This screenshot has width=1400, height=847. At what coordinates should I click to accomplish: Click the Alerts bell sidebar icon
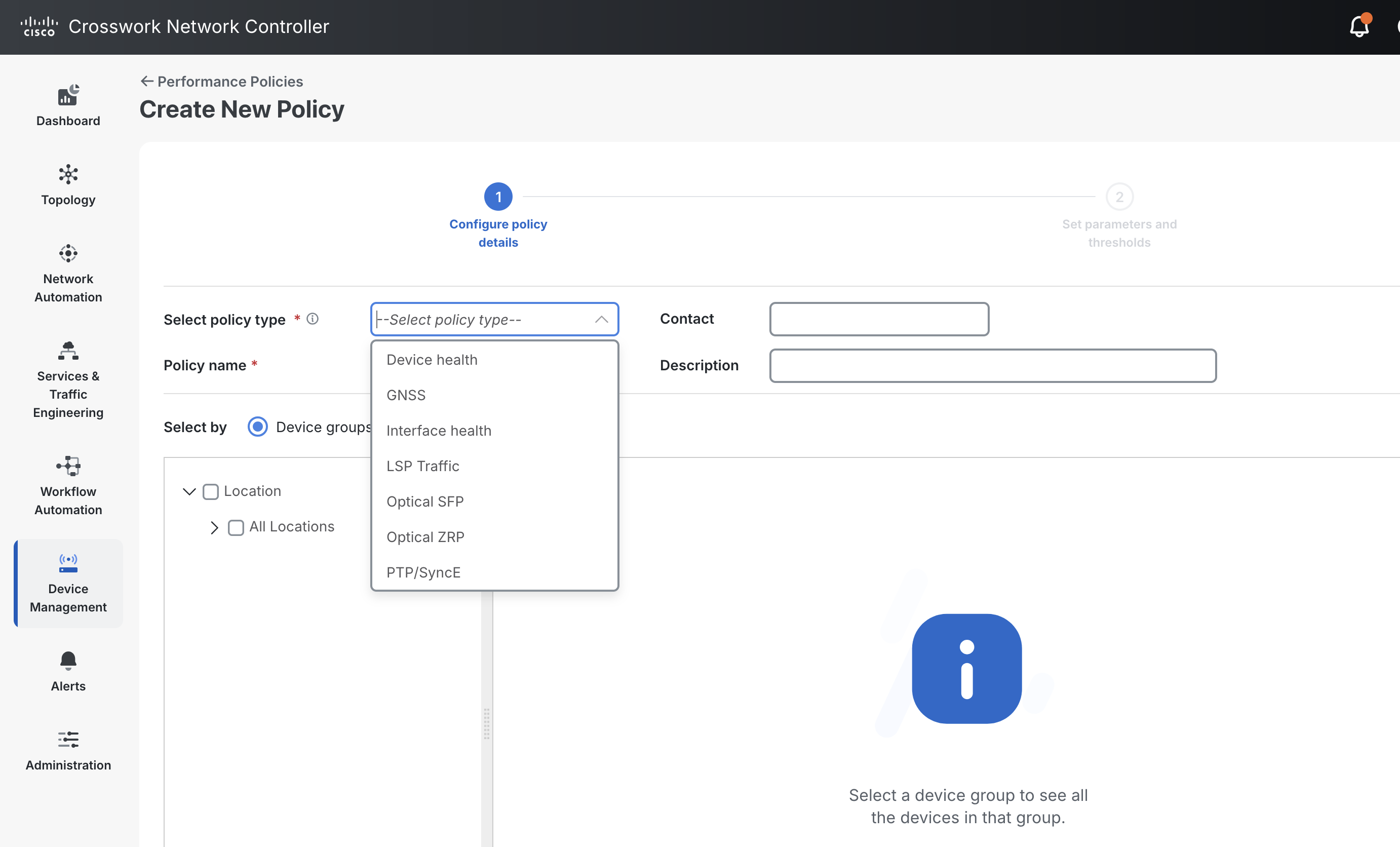[x=68, y=660]
